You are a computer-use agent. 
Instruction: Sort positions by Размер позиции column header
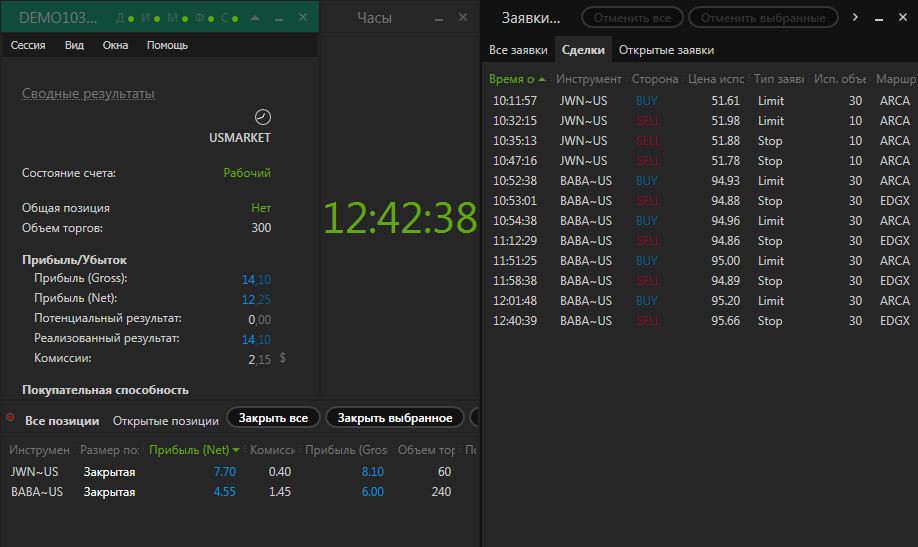click(x=109, y=450)
